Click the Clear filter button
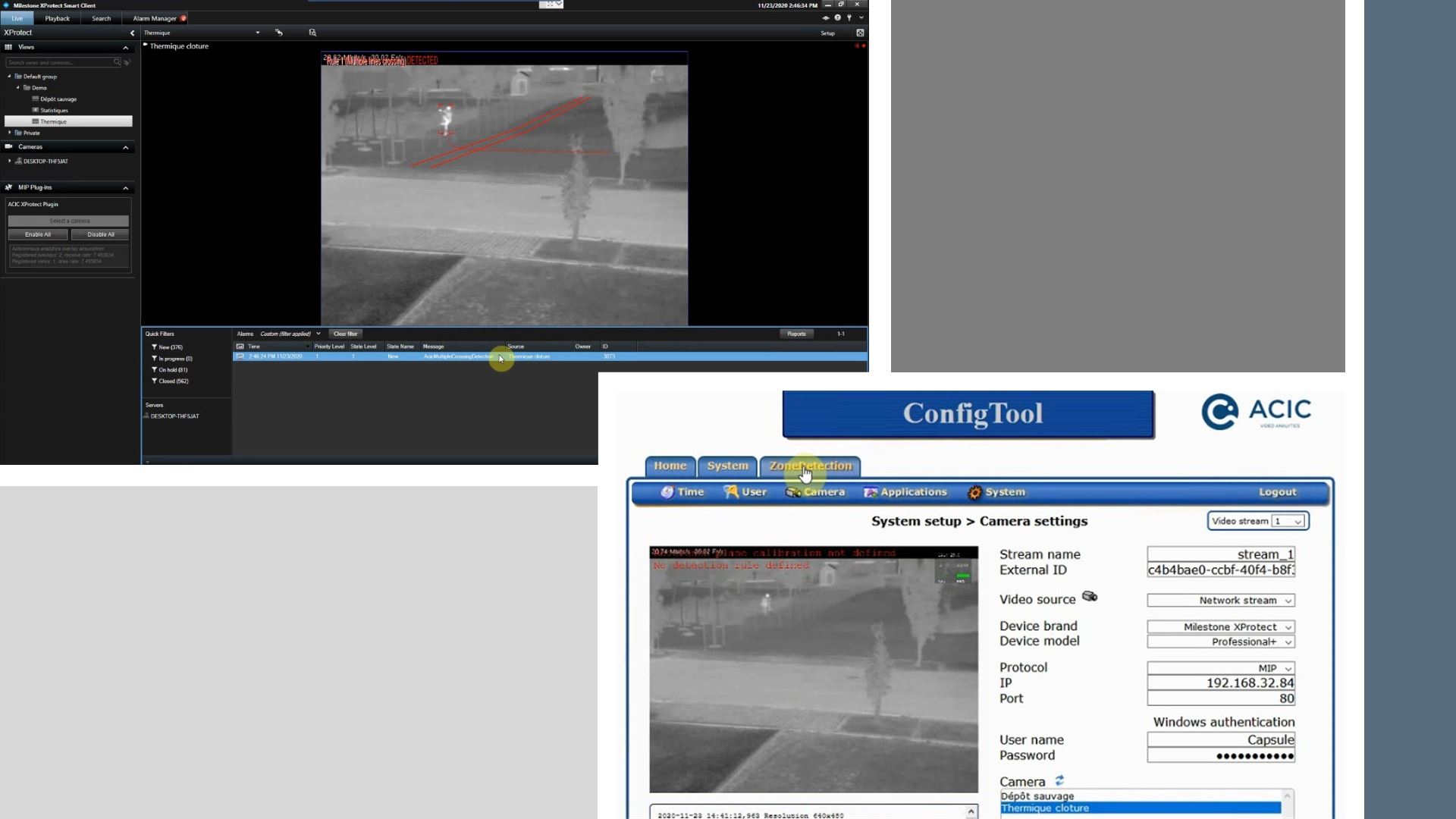 346,334
